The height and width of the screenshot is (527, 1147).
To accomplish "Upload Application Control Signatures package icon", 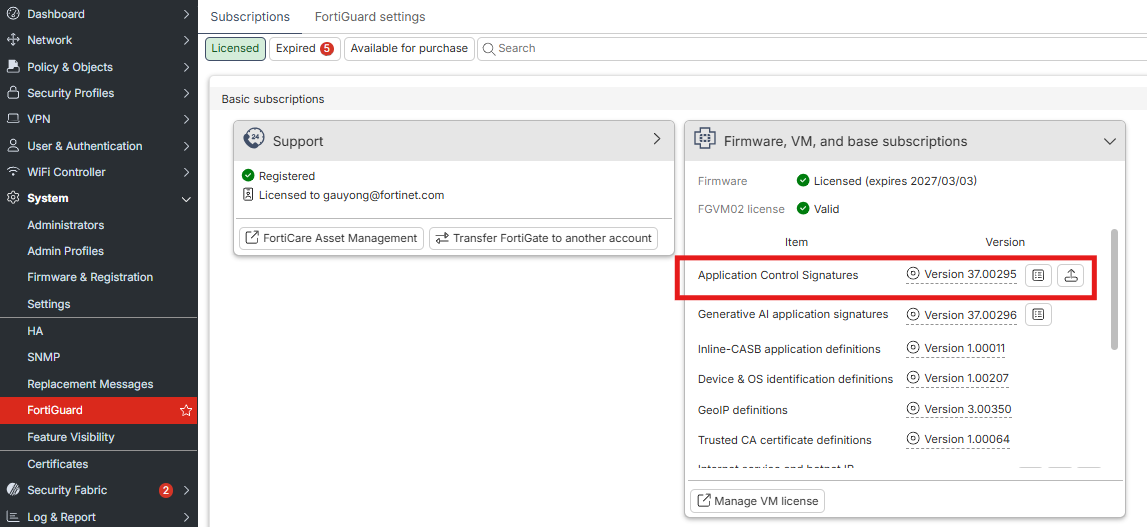I will coord(1070,276).
